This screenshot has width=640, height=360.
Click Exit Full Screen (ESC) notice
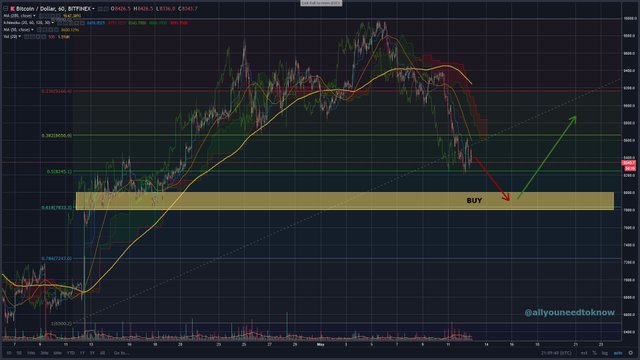click(321, 3)
